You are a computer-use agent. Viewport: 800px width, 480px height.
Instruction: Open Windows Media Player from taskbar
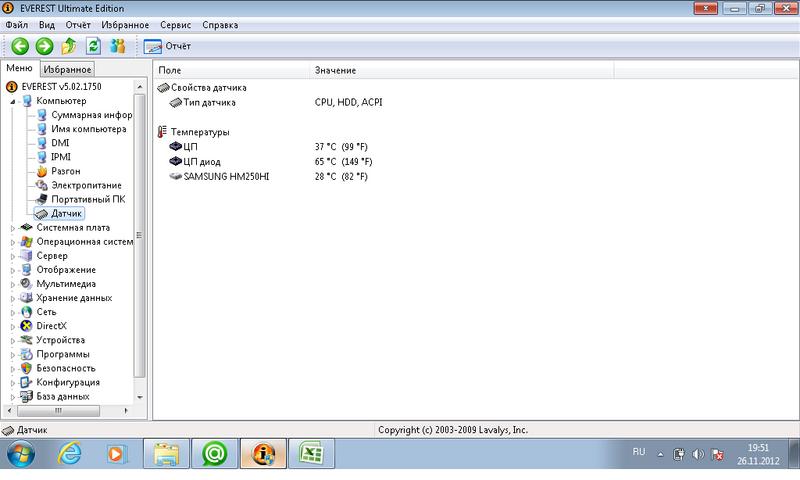coord(115,453)
